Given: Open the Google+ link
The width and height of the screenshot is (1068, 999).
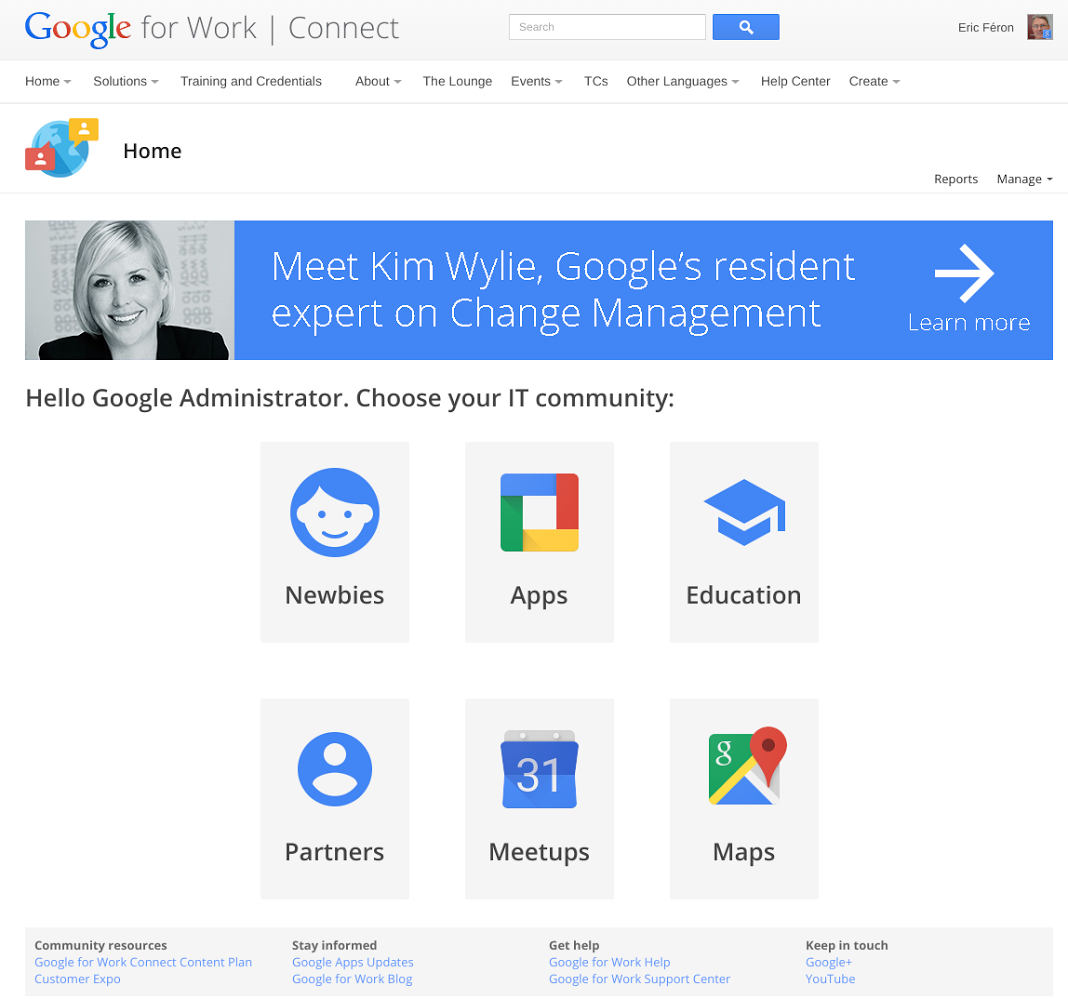Looking at the screenshot, I should [x=828, y=962].
